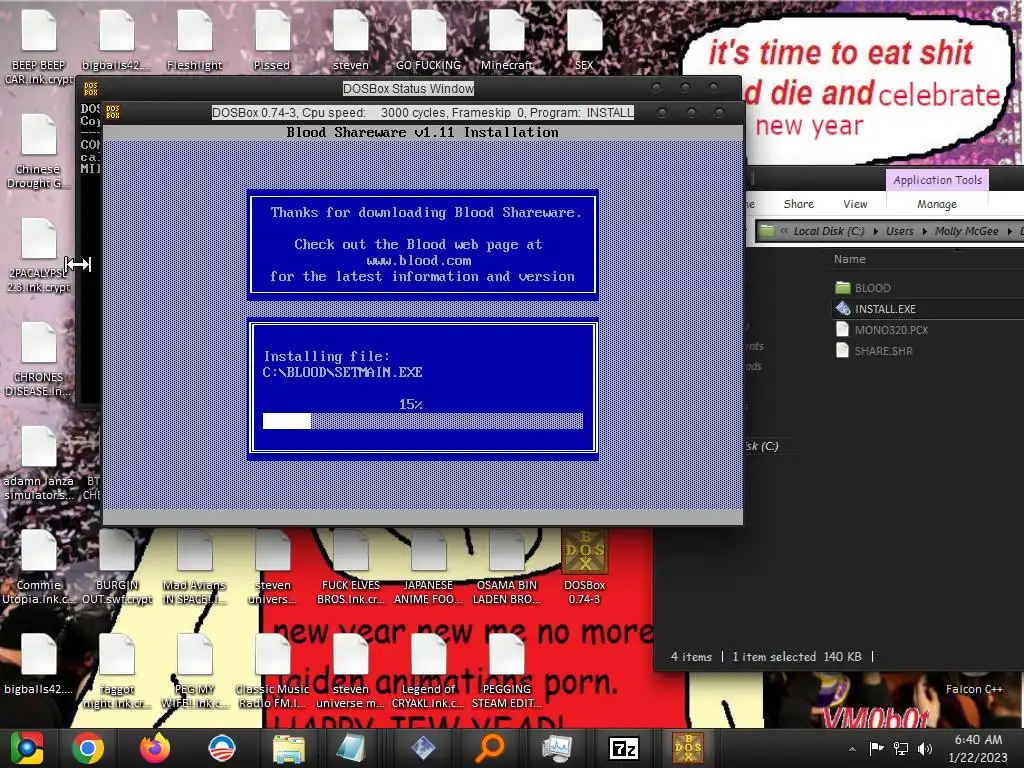Click the circular red-white-blue logo taskbar icon
The width and height of the screenshot is (1024, 768).
[222, 748]
